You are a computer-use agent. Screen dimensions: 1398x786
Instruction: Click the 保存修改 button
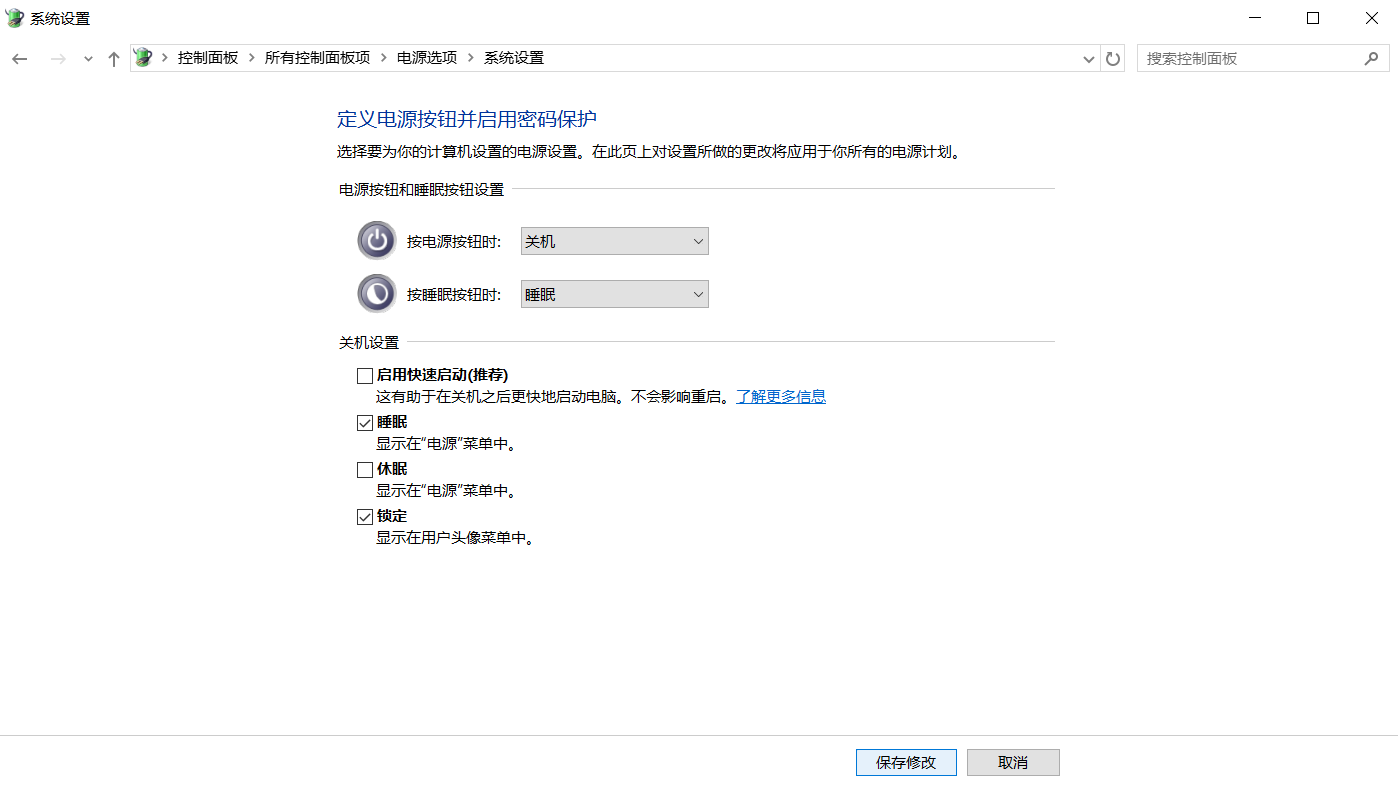click(906, 762)
